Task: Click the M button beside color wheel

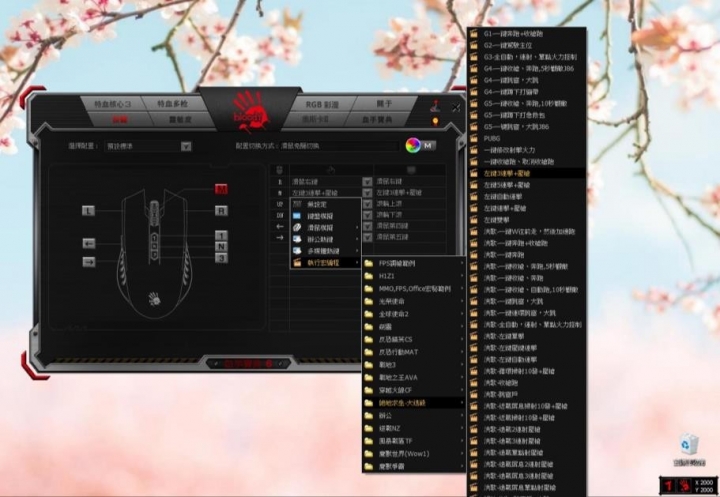Action: [428, 145]
